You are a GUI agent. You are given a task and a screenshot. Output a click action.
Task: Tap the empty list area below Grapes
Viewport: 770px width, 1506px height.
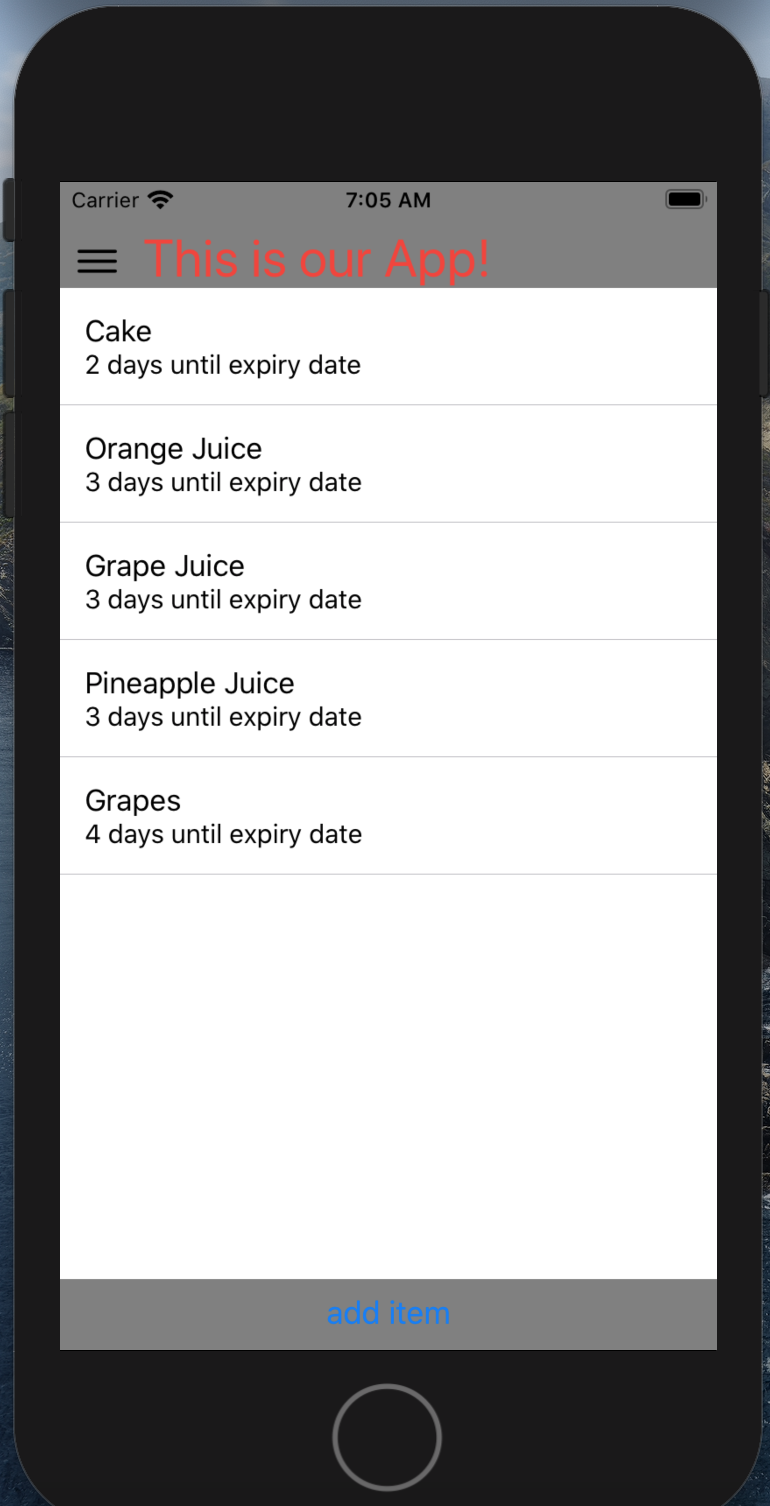click(388, 1076)
